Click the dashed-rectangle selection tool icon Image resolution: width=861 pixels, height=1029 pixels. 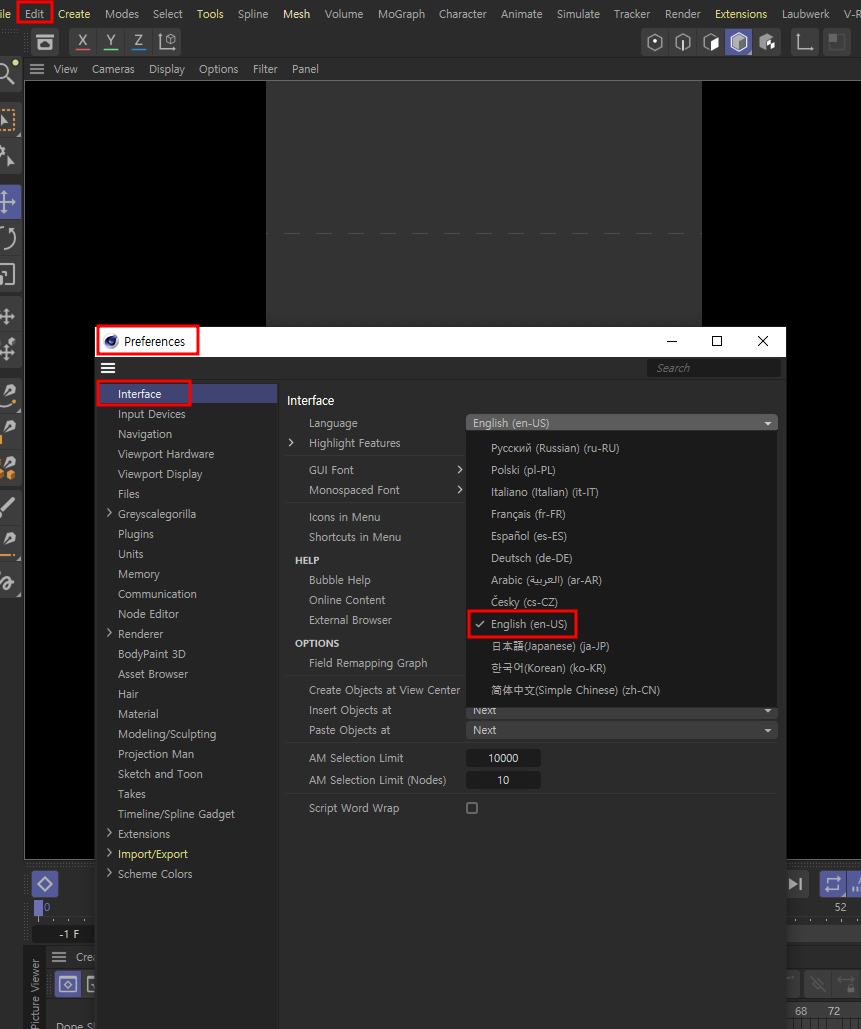click(8, 121)
